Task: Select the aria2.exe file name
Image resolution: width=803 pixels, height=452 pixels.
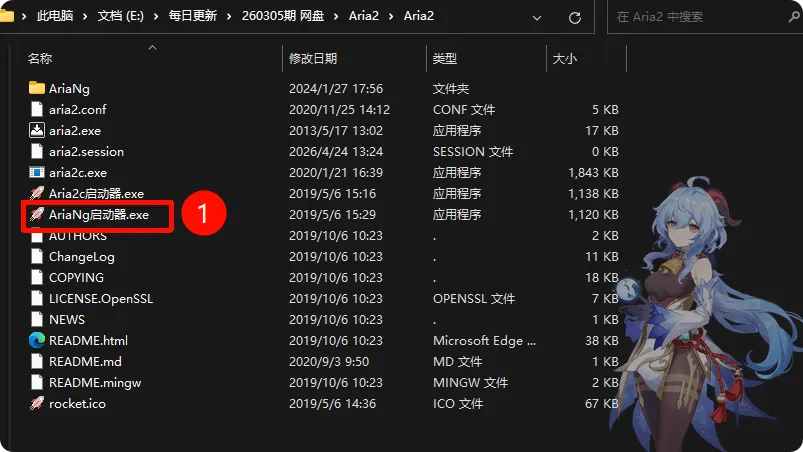Action: (x=75, y=131)
